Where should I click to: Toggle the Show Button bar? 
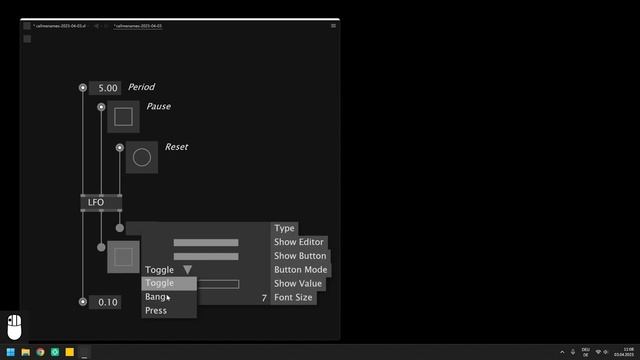click(x=206, y=256)
